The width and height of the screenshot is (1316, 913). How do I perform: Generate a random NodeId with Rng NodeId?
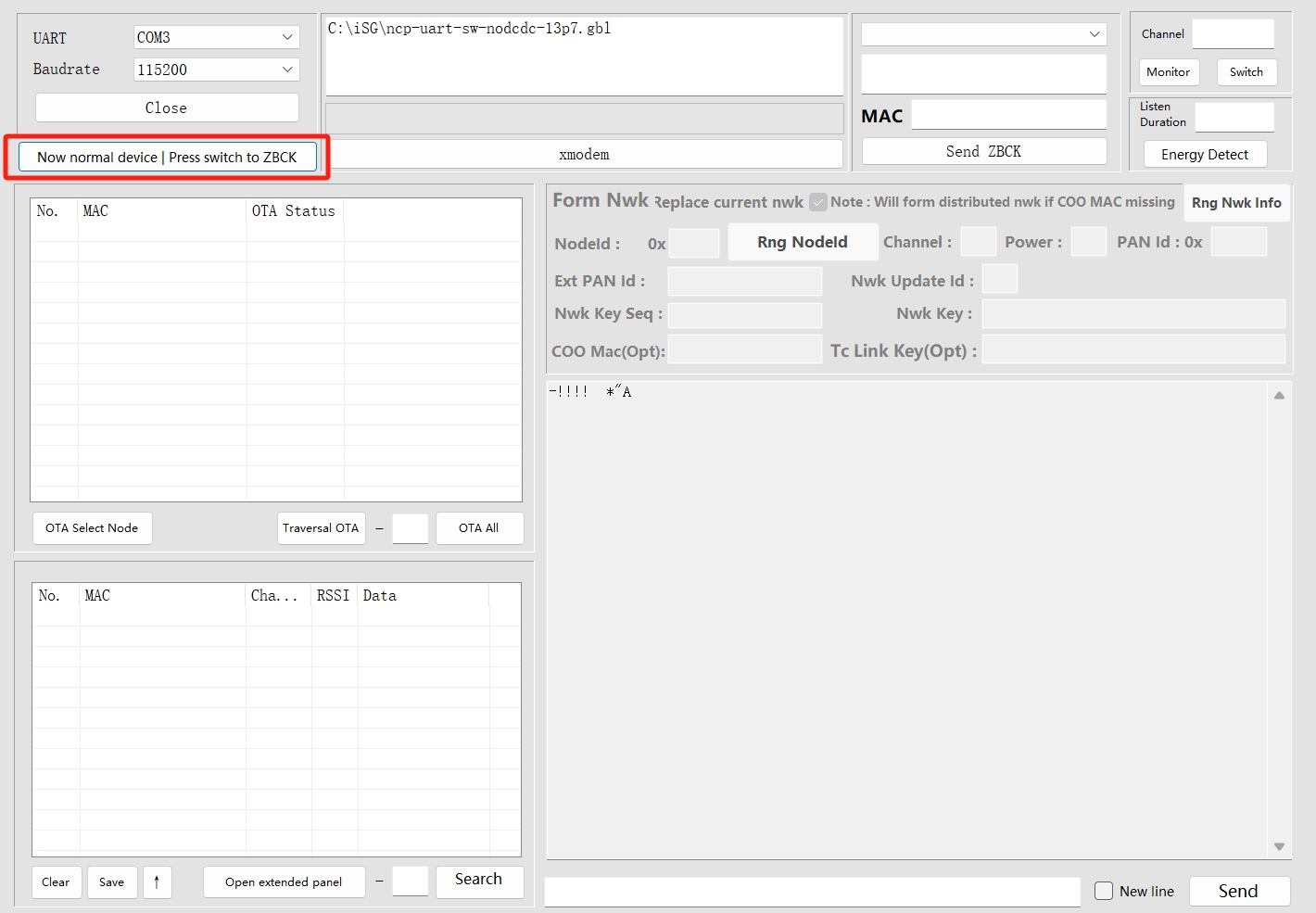coord(802,242)
